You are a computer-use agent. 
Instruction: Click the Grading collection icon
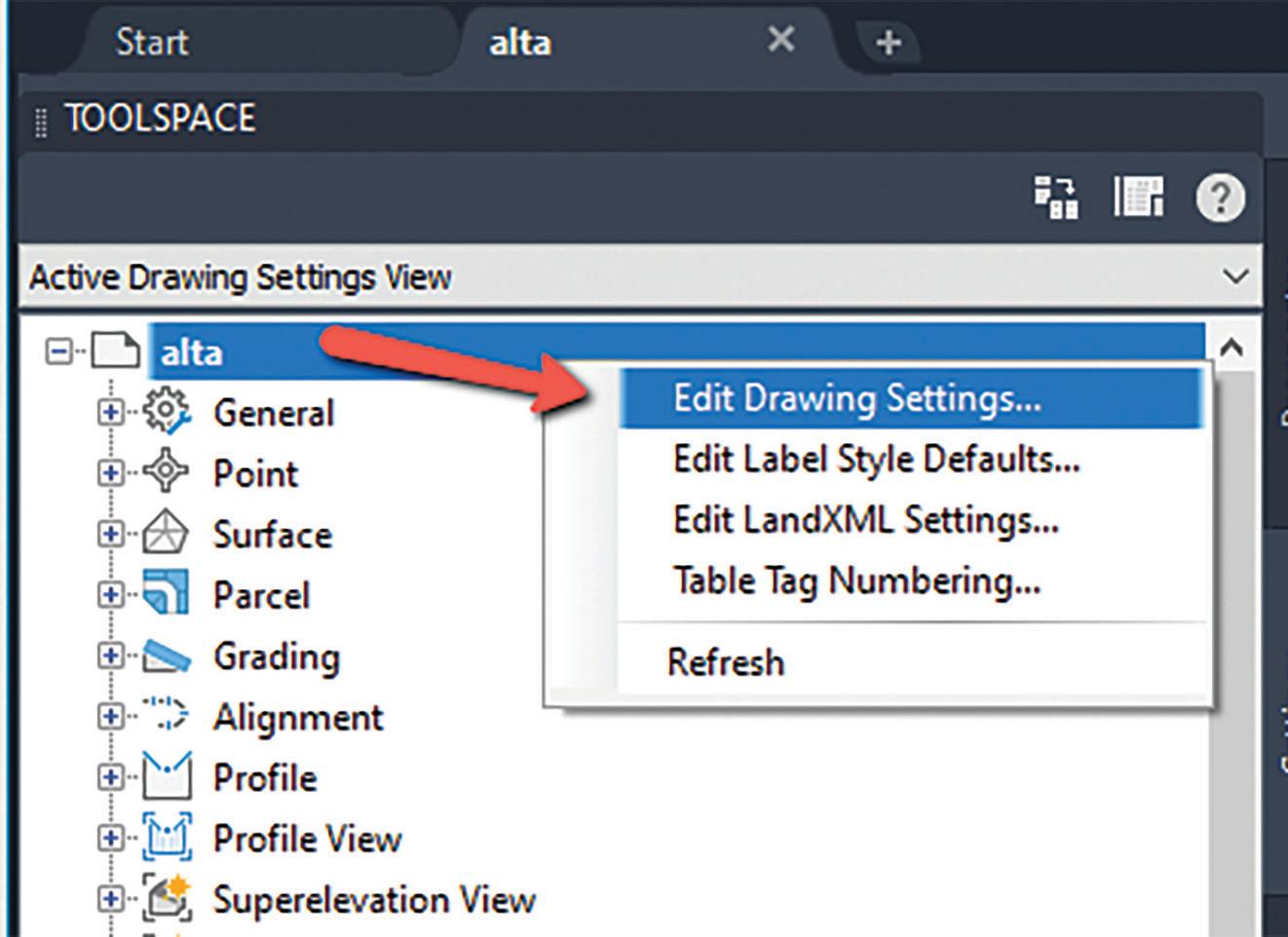click(x=166, y=656)
